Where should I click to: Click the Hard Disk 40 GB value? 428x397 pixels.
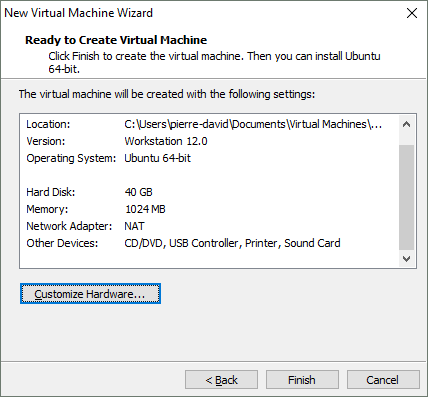coord(138,192)
